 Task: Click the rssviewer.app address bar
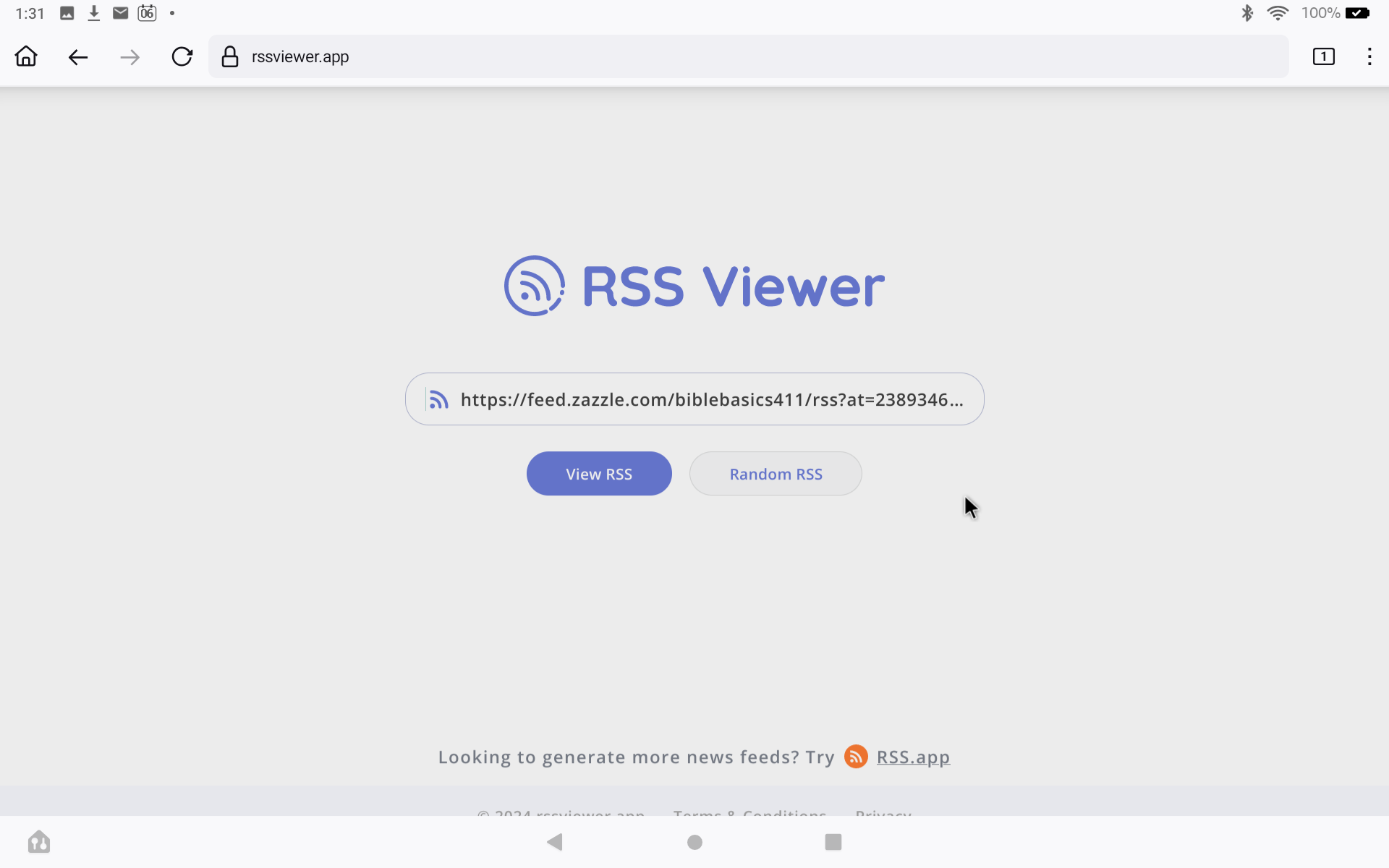[x=749, y=56]
